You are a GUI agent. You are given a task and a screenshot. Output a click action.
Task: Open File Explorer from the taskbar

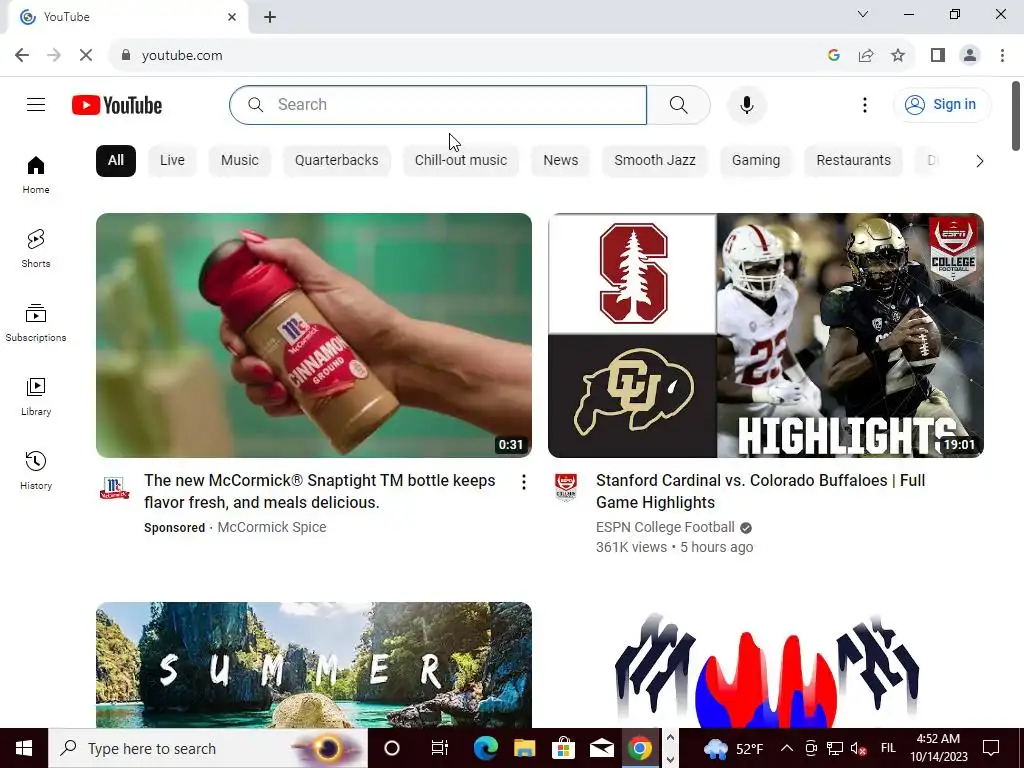click(524, 748)
